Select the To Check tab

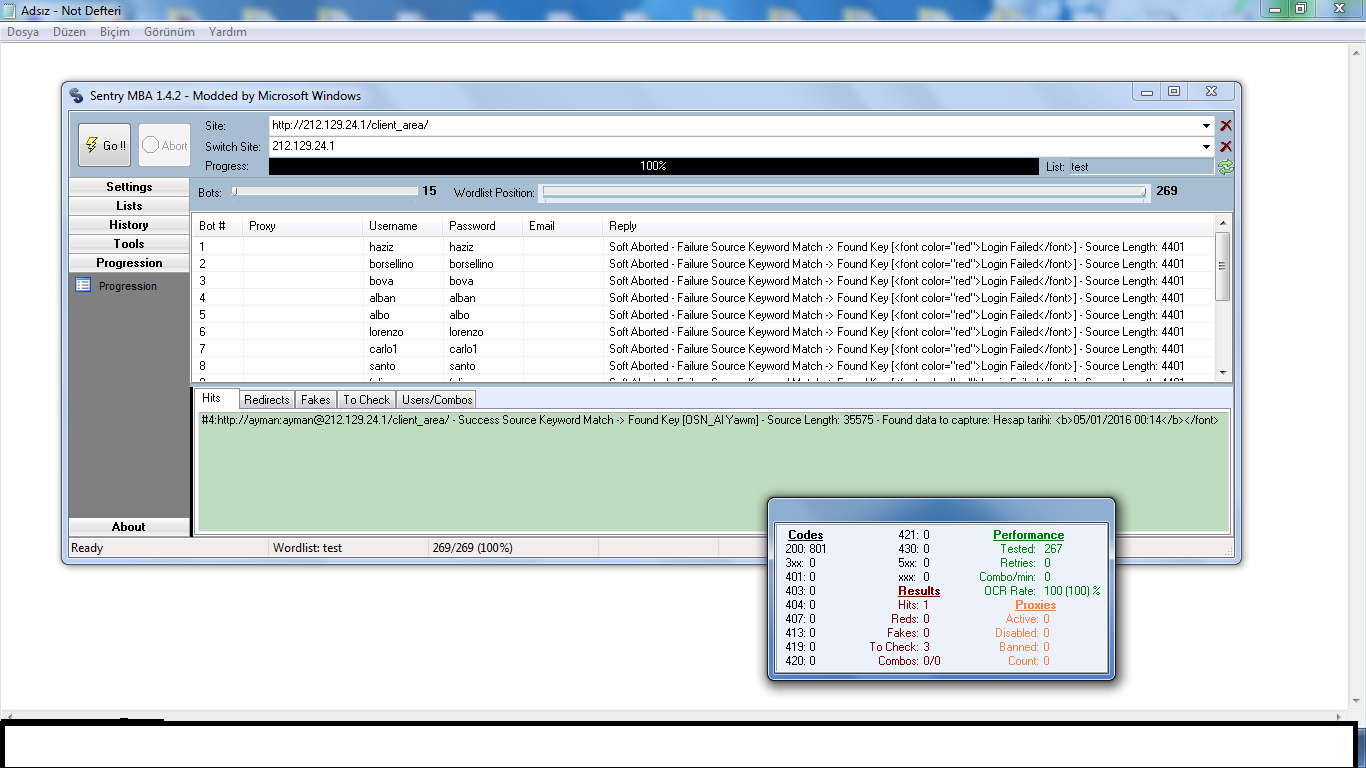coord(366,400)
